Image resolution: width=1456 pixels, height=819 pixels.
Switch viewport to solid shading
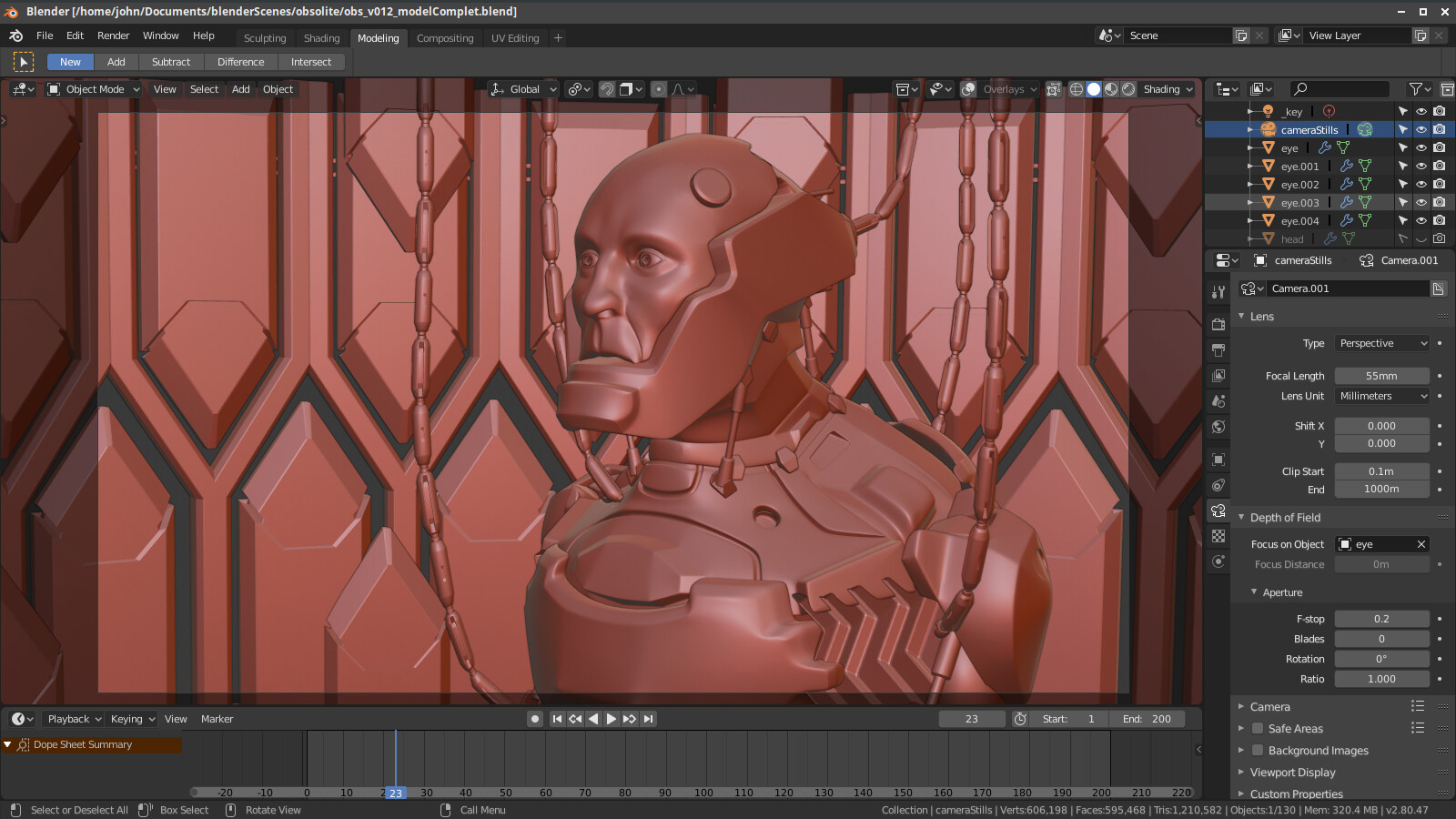(1094, 89)
